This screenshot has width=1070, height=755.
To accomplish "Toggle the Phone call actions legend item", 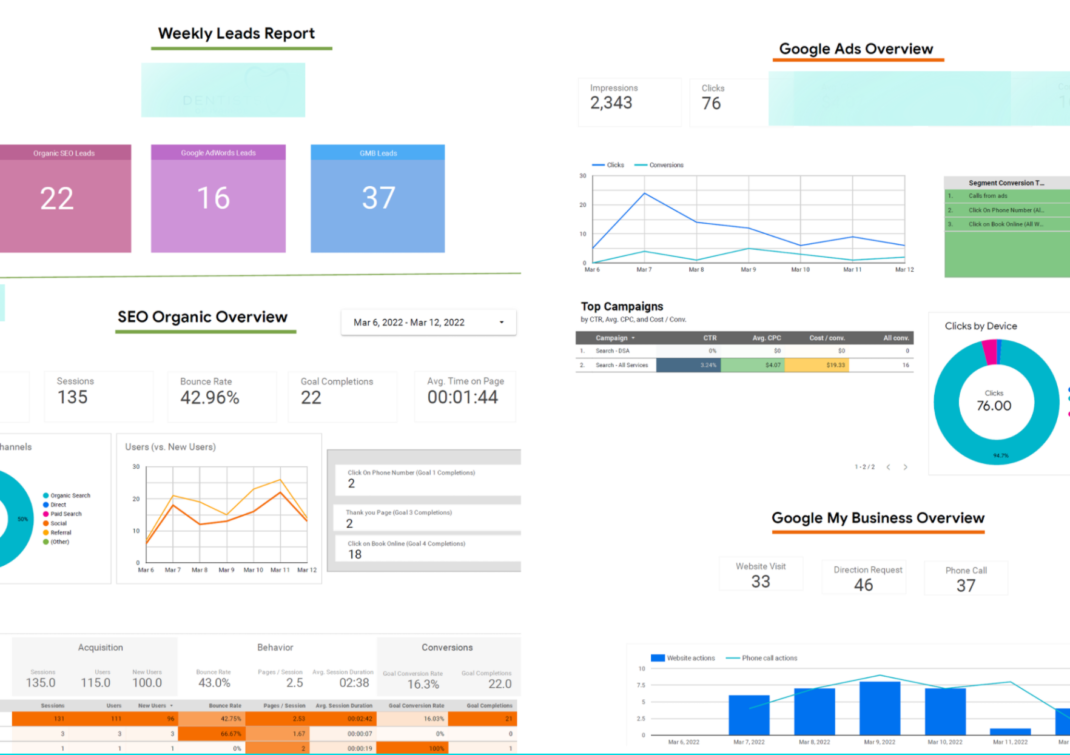I will point(762,658).
